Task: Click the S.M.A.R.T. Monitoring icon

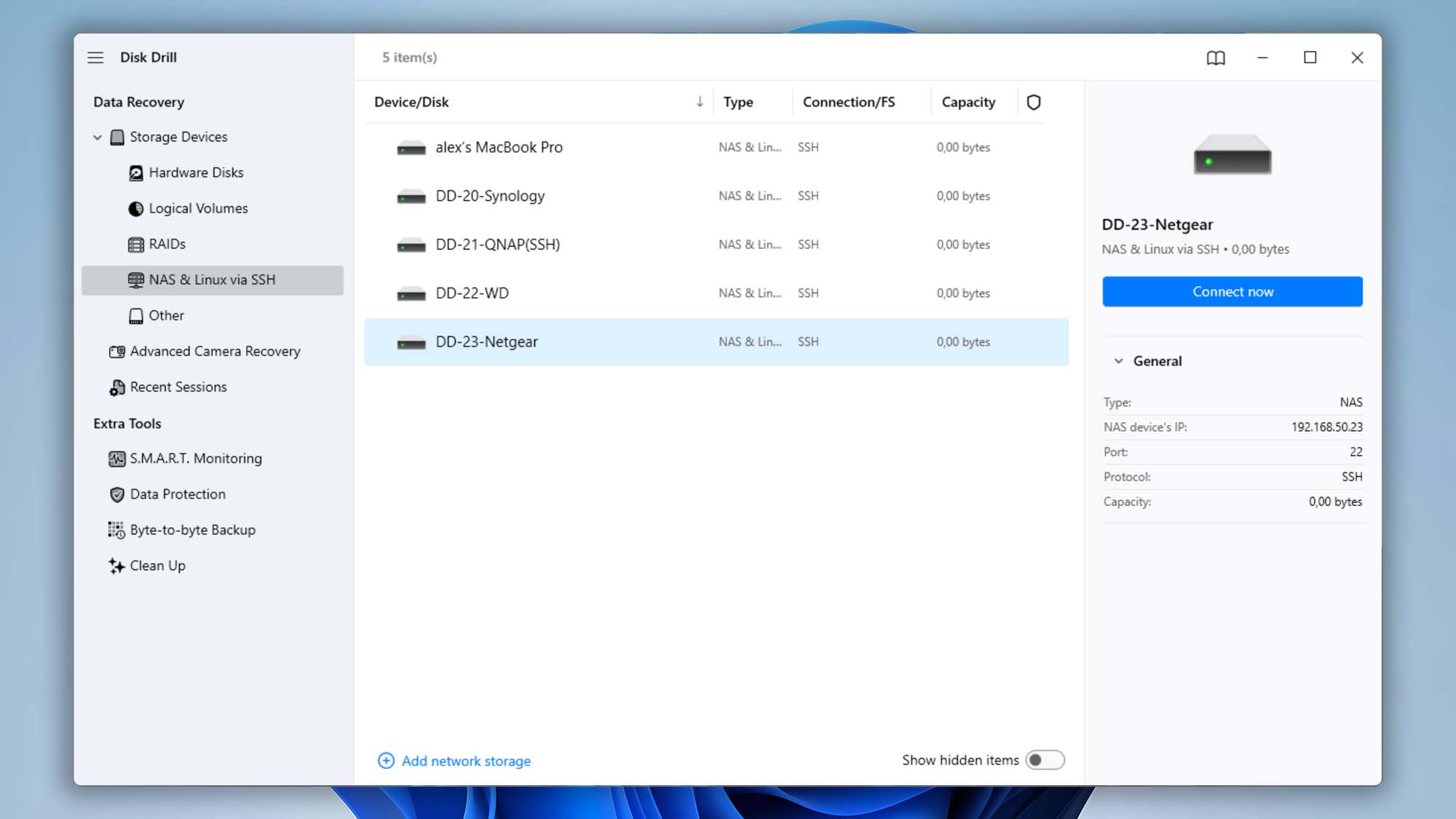Action: tap(116, 459)
